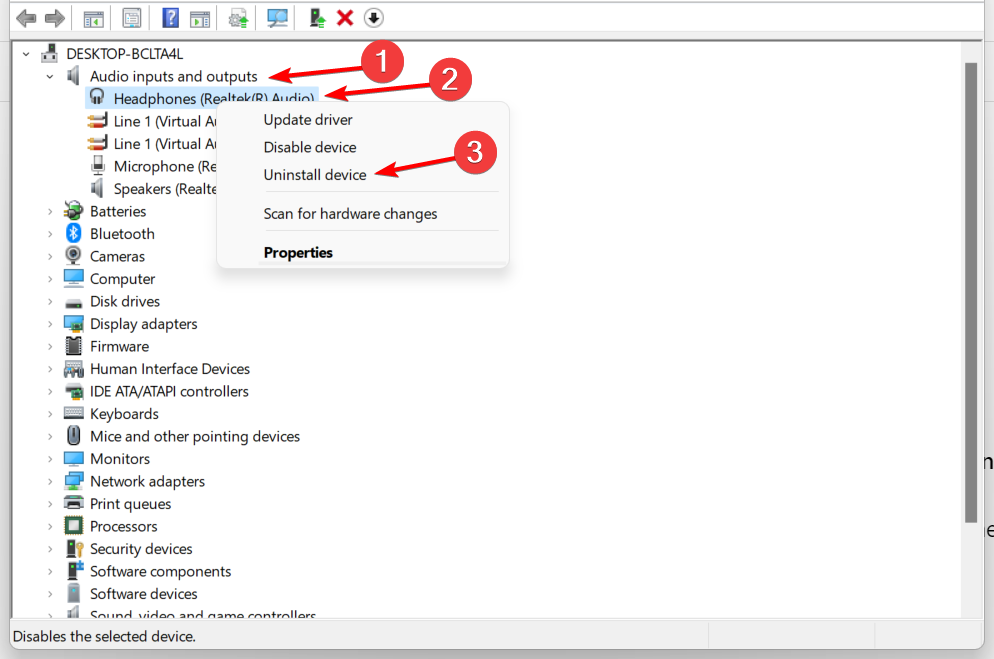This screenshot has width=994, height=659.
Task: Select the Speakers (Realtek) device
Action: pos(165,189)
